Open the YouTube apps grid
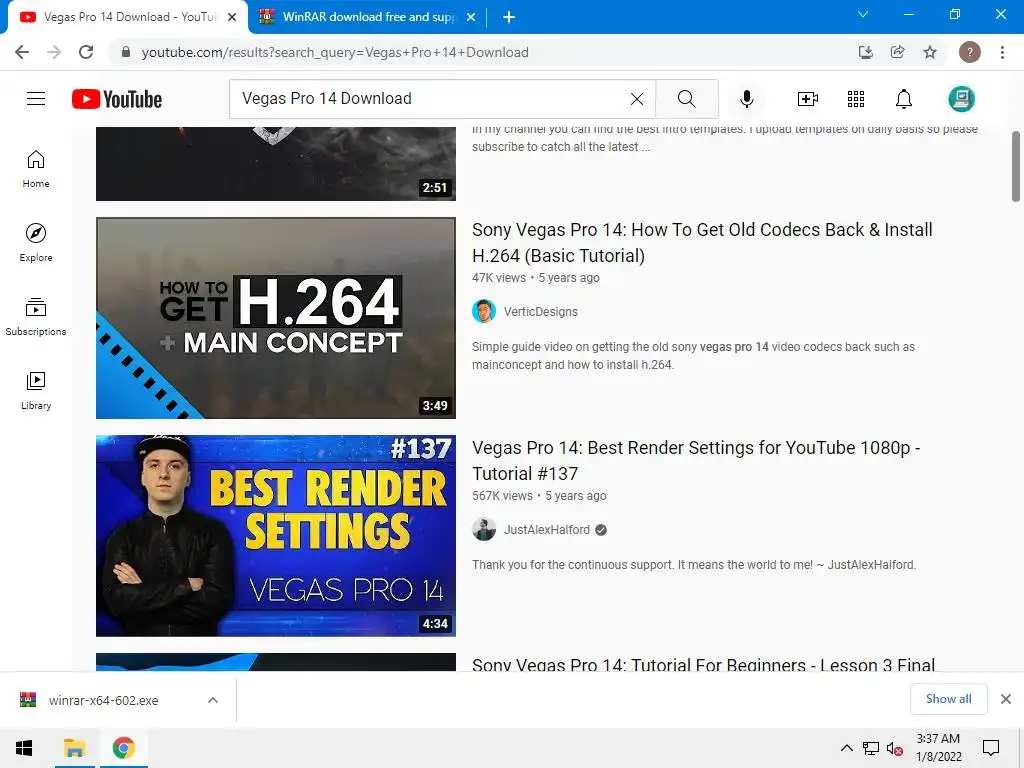 856,99
